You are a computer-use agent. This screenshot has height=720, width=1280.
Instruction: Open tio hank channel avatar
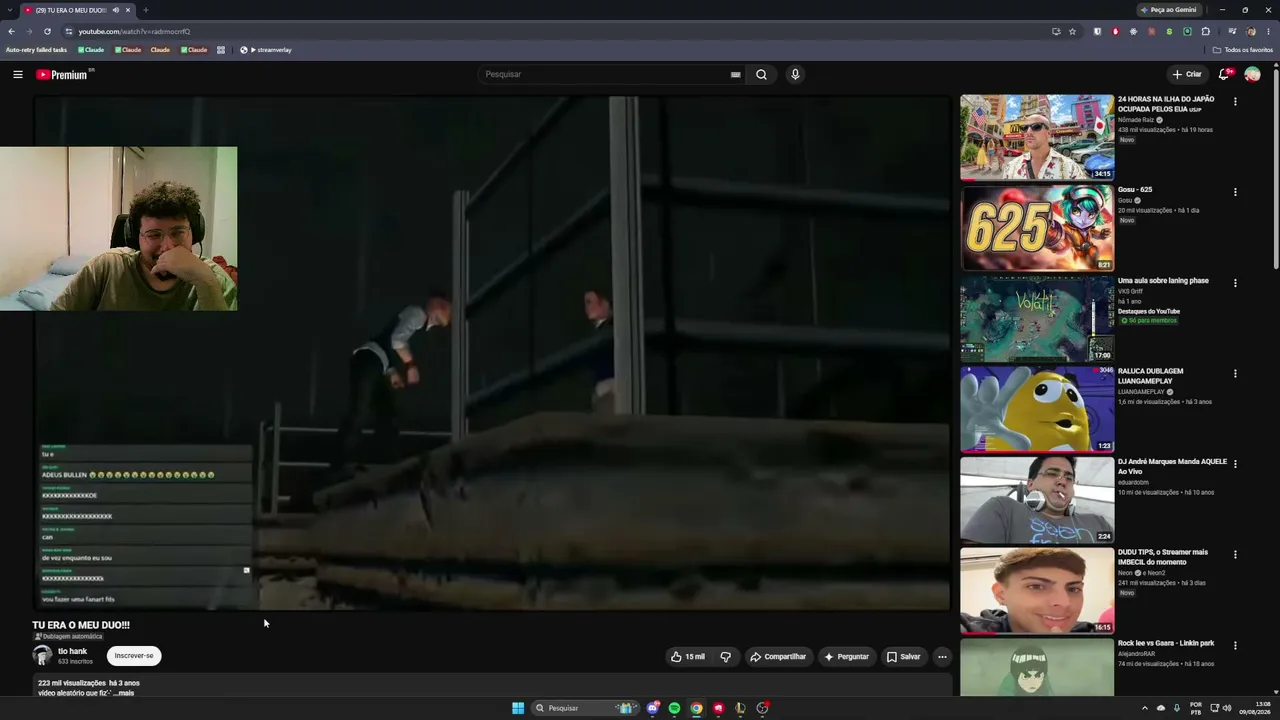point(42,656)
